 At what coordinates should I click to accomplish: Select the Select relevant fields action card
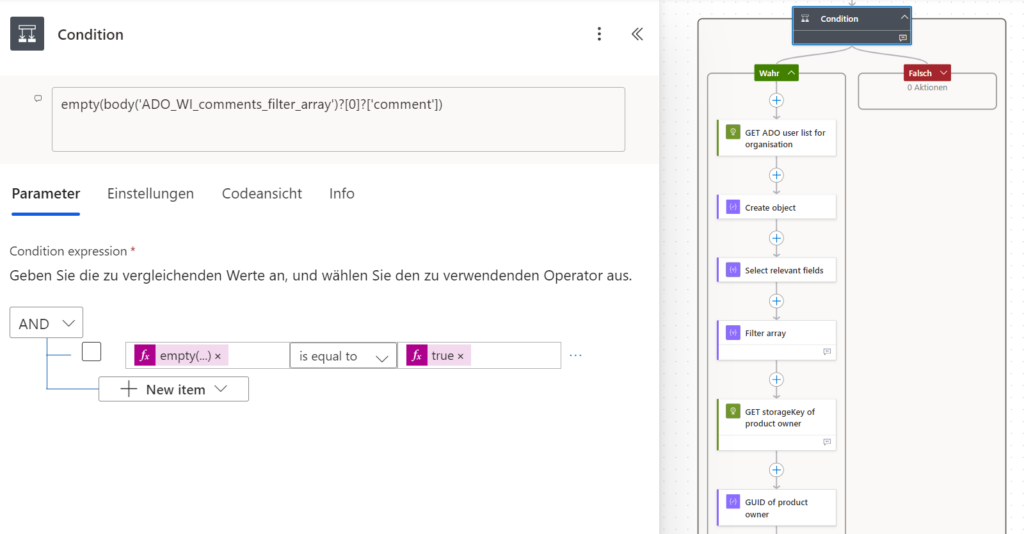[776, 270]
